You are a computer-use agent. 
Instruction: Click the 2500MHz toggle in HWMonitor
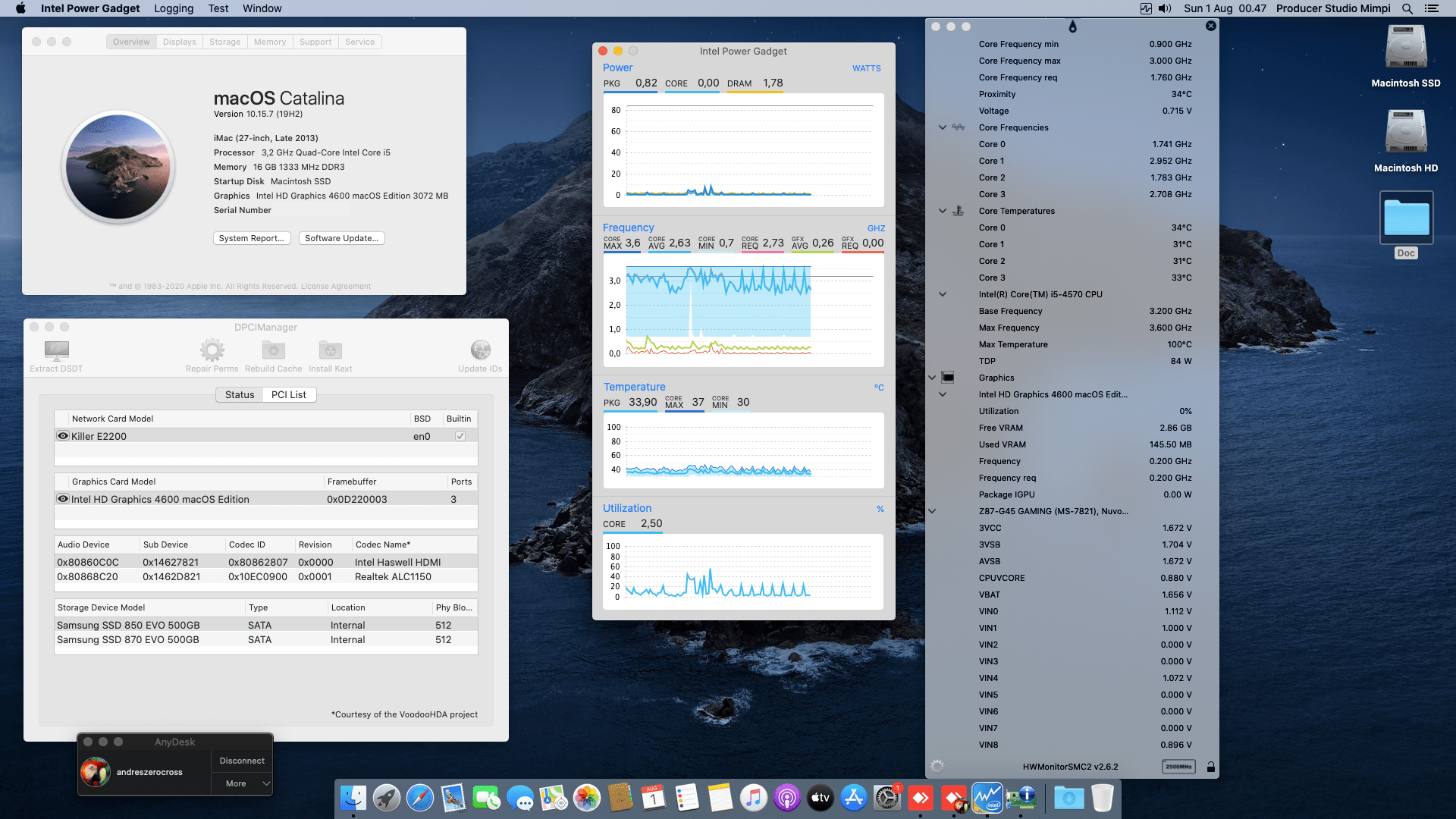pos(1178,767)
